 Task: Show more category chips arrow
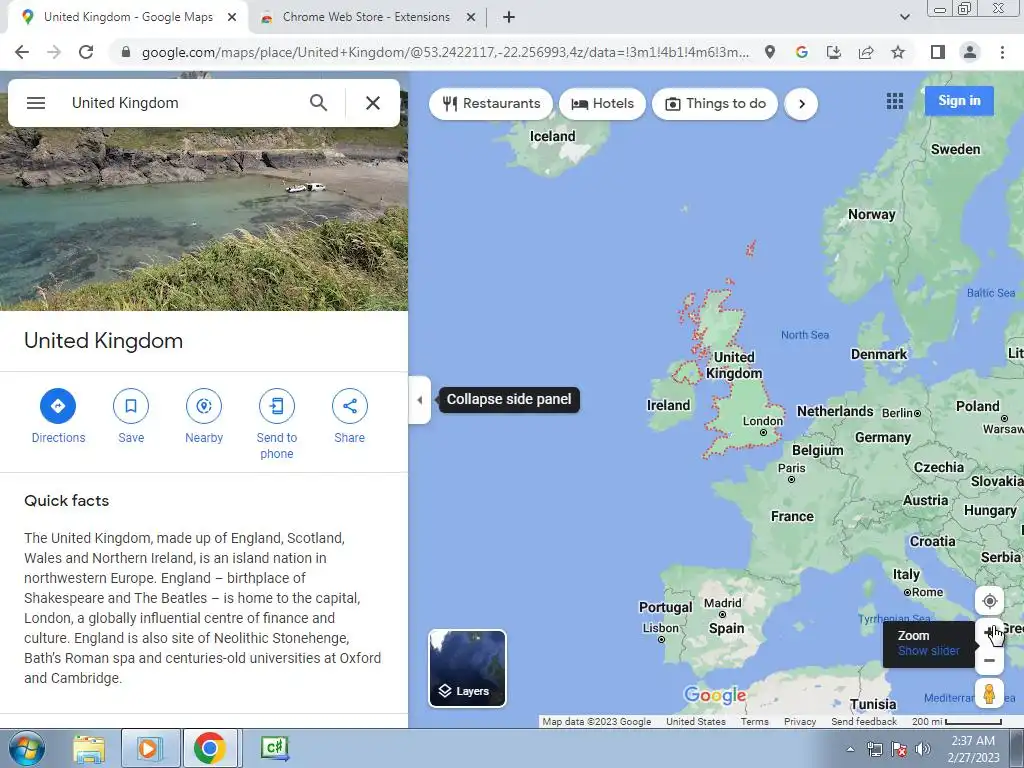pyautogui.click(x=801, y=104)
